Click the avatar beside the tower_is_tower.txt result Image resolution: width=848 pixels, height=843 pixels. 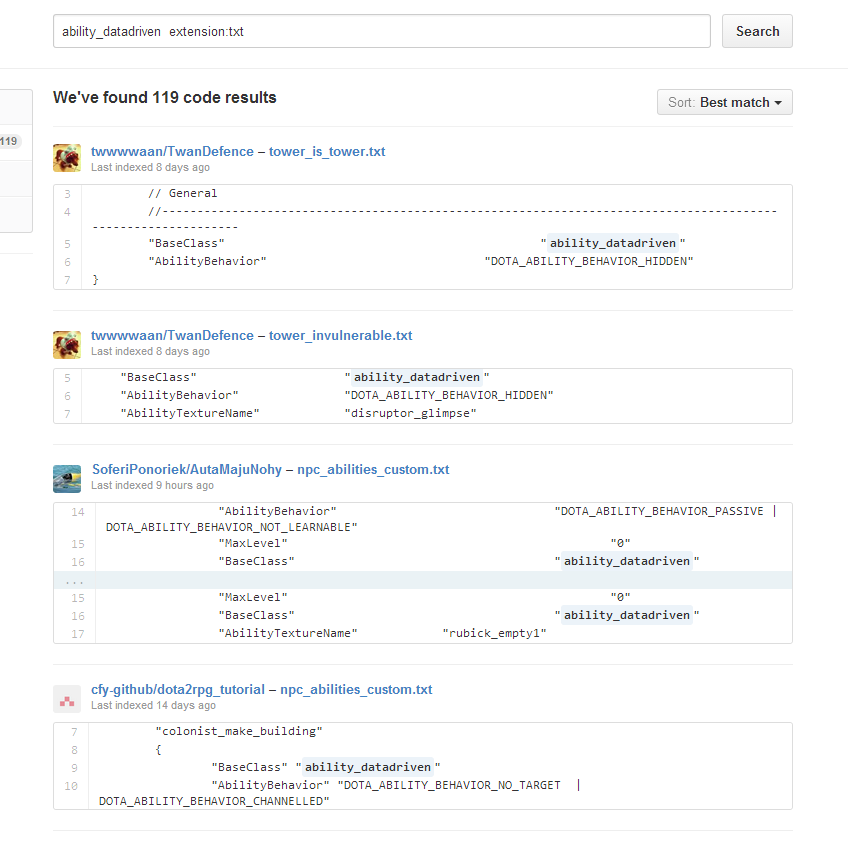click(x=67, y=158)
